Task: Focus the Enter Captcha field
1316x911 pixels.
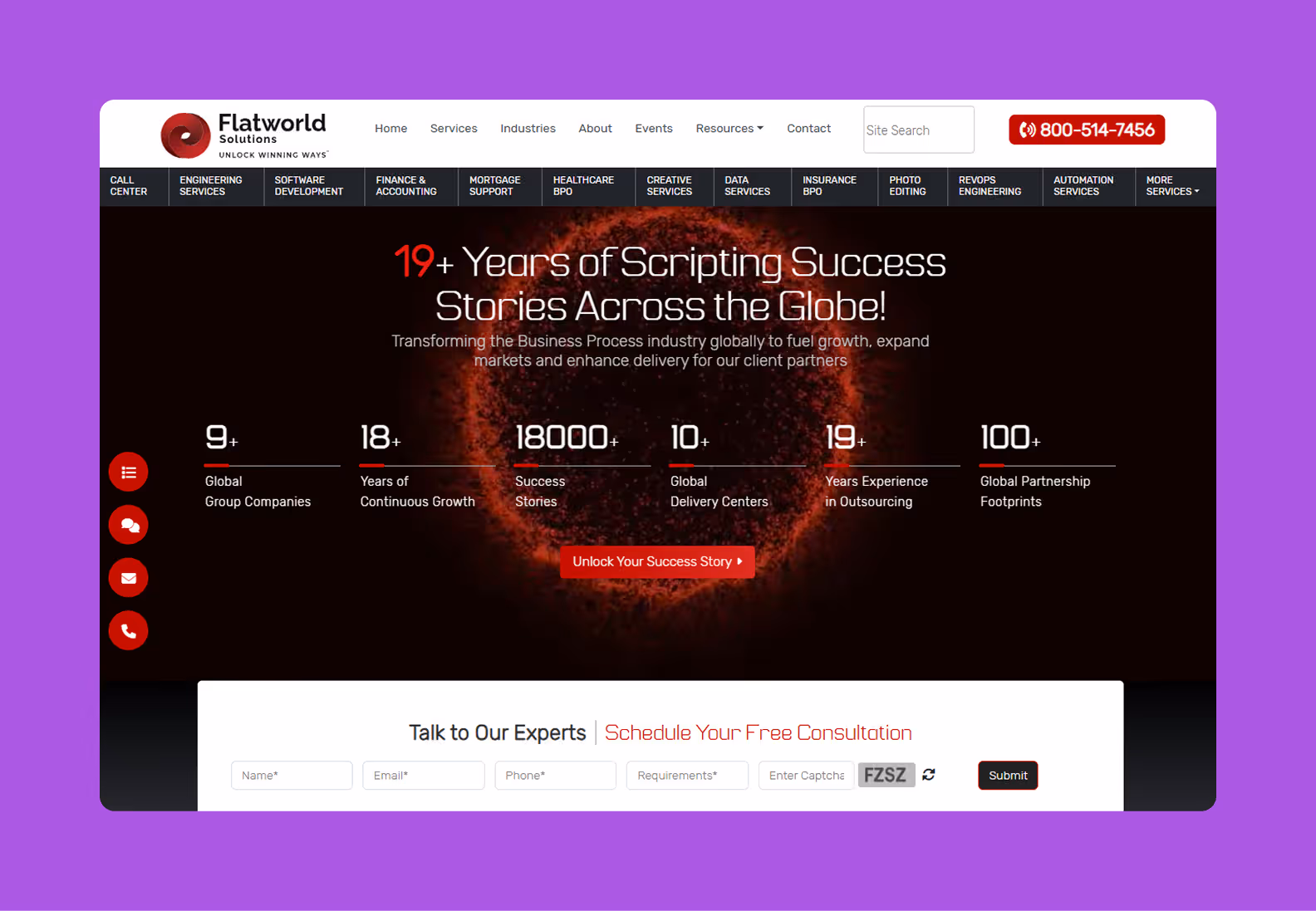Action: [x=806, y=776]
